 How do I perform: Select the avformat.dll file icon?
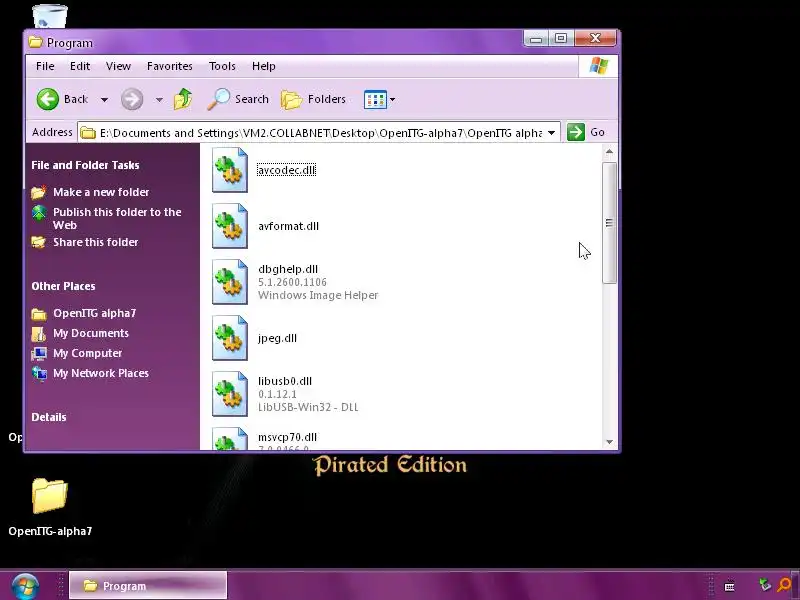click(230, 226)
